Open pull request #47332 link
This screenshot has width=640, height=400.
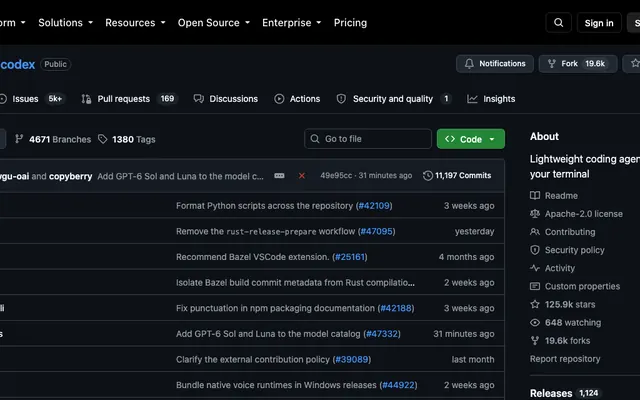click(382, 334)
